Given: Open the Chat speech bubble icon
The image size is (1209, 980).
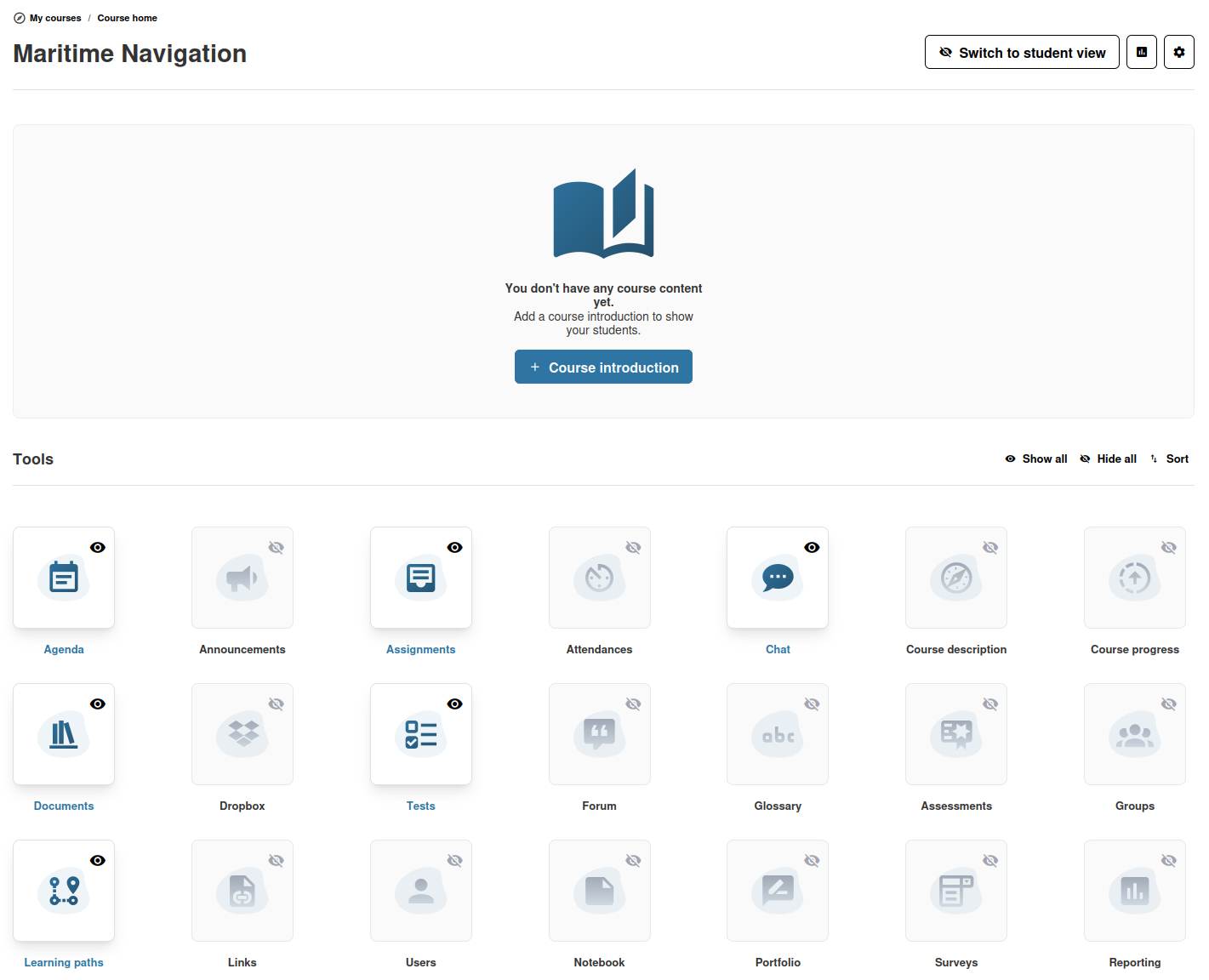Looking at the screenshot, I should [x=778, y=578].
